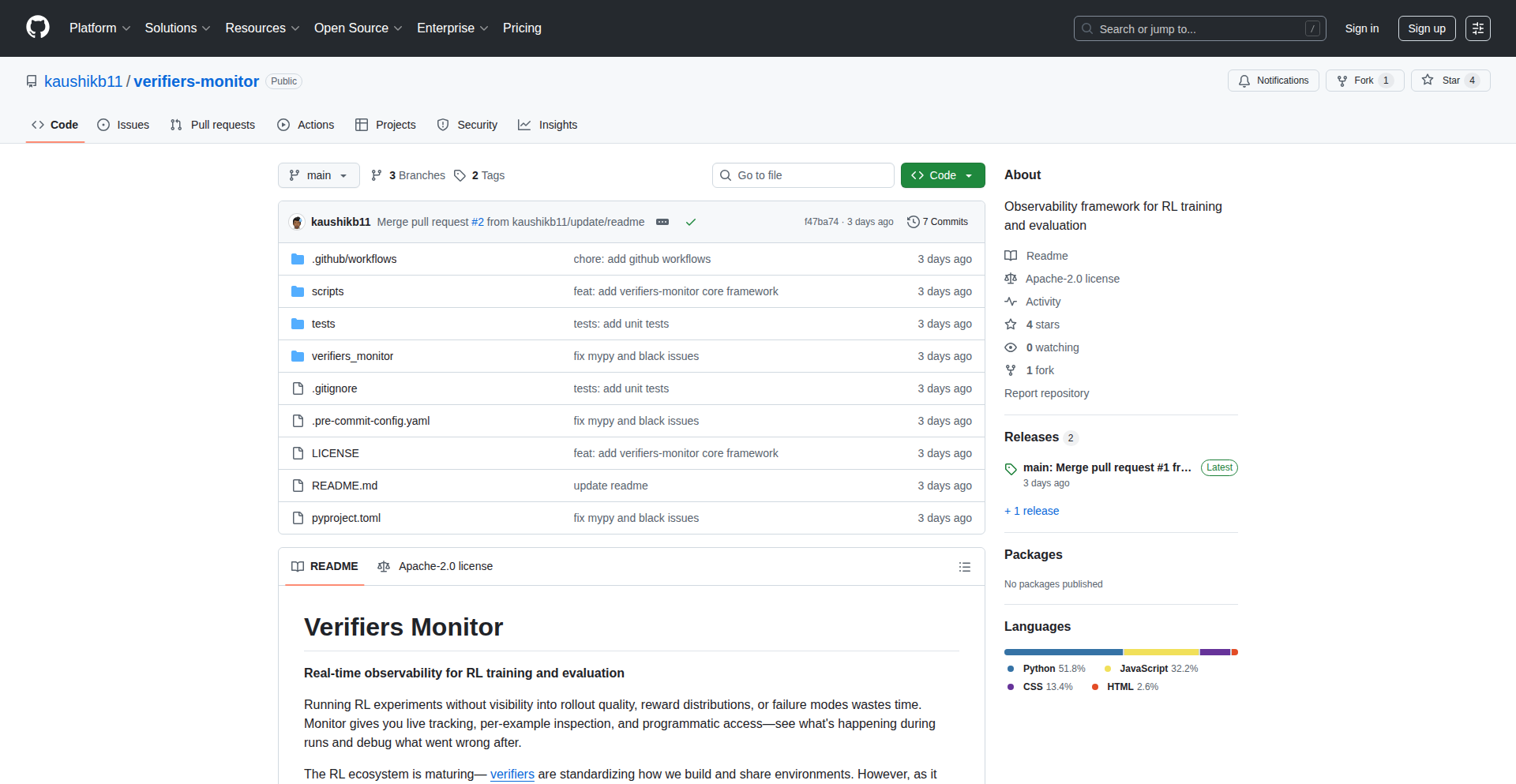1516x784 pixels.
Task: Open the commits history clock icon
Action: (914, 222)
